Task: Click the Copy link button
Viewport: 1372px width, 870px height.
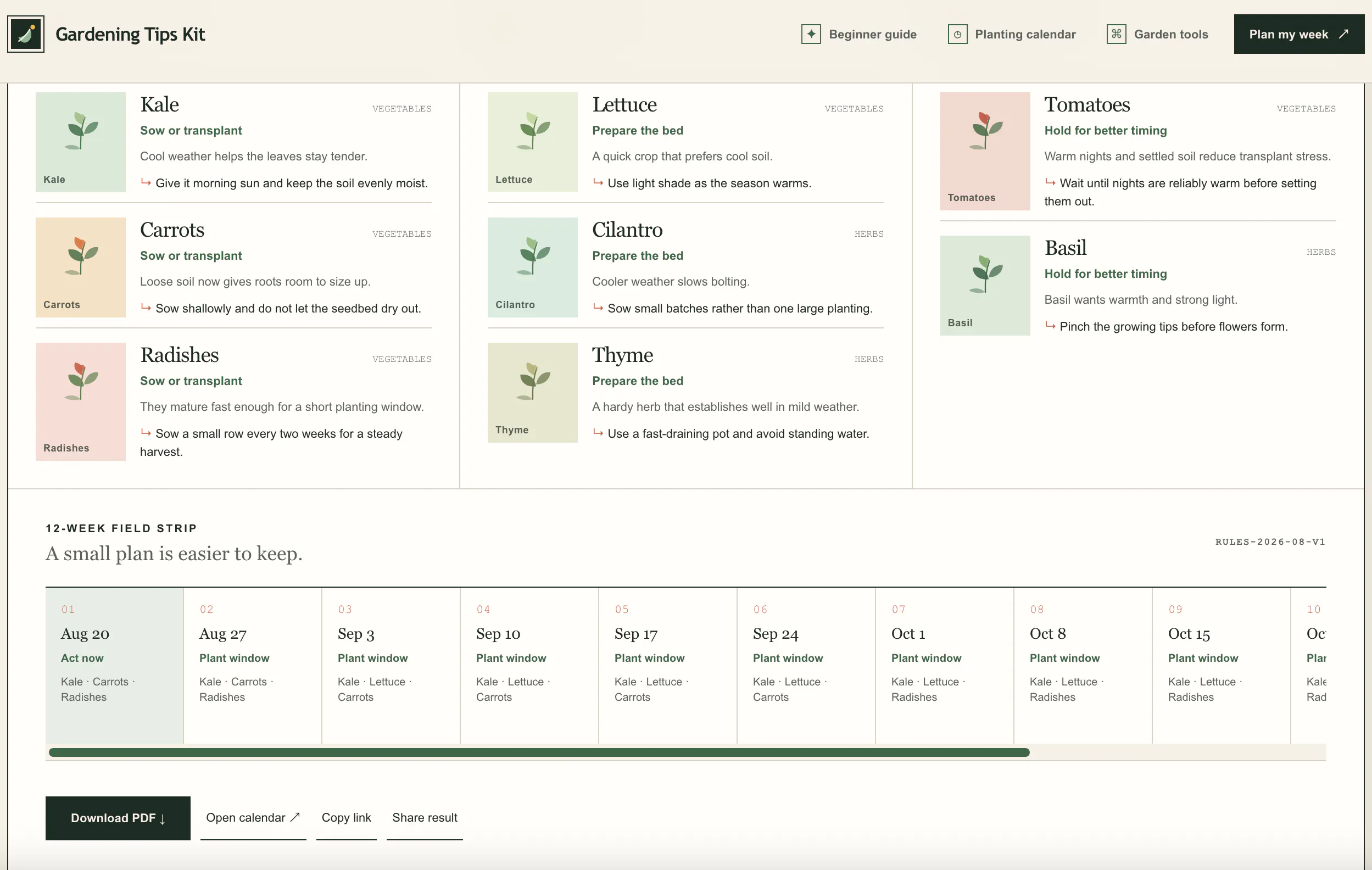Action: (x=347, y=818)
